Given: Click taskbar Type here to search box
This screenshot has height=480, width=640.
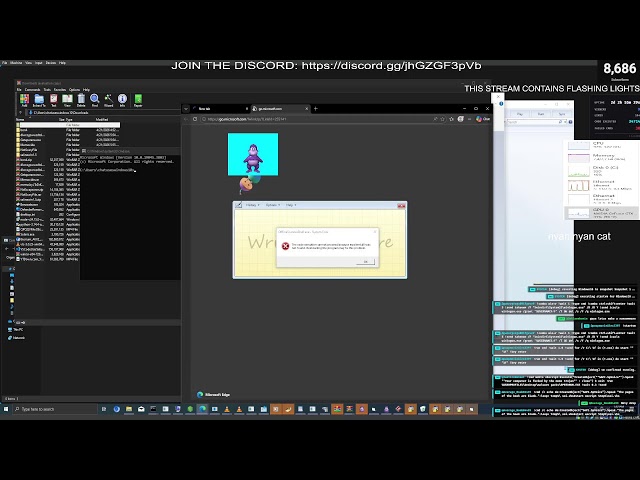Looking at the screenshot, I should (55, 409).
